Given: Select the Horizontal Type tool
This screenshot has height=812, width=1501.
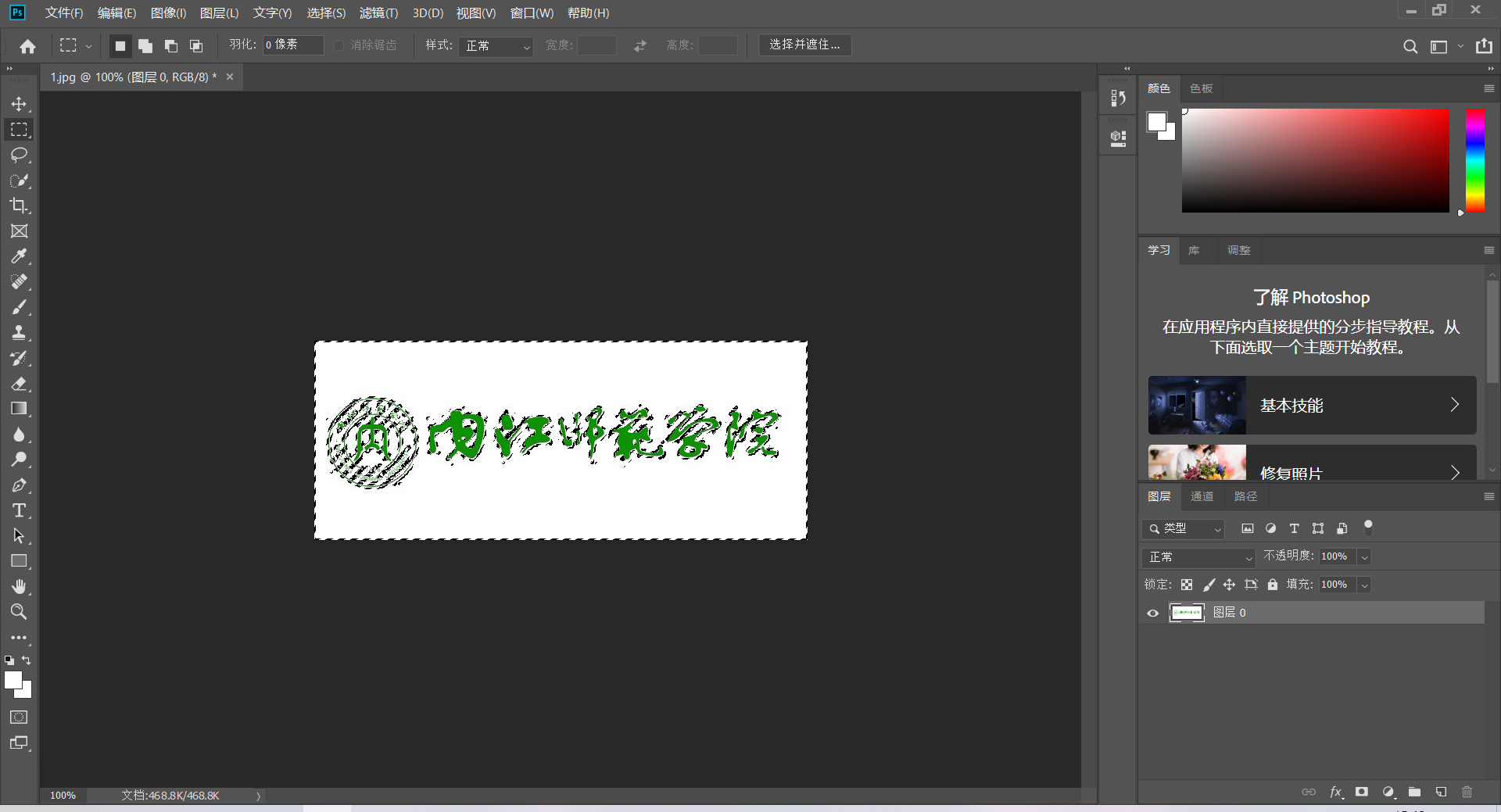Looking at the screenshot, I should click(19, 510).
